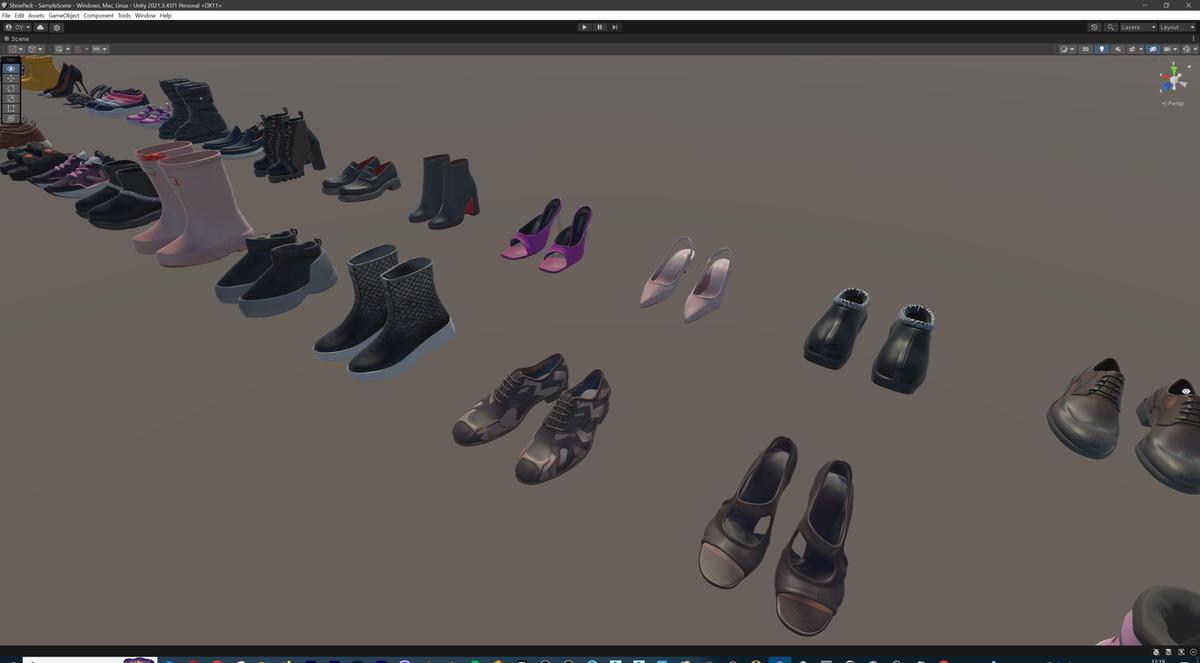Mute scene audio in the Scene view
This screenshot has width=1200, height=663.
click(1118, 48)
